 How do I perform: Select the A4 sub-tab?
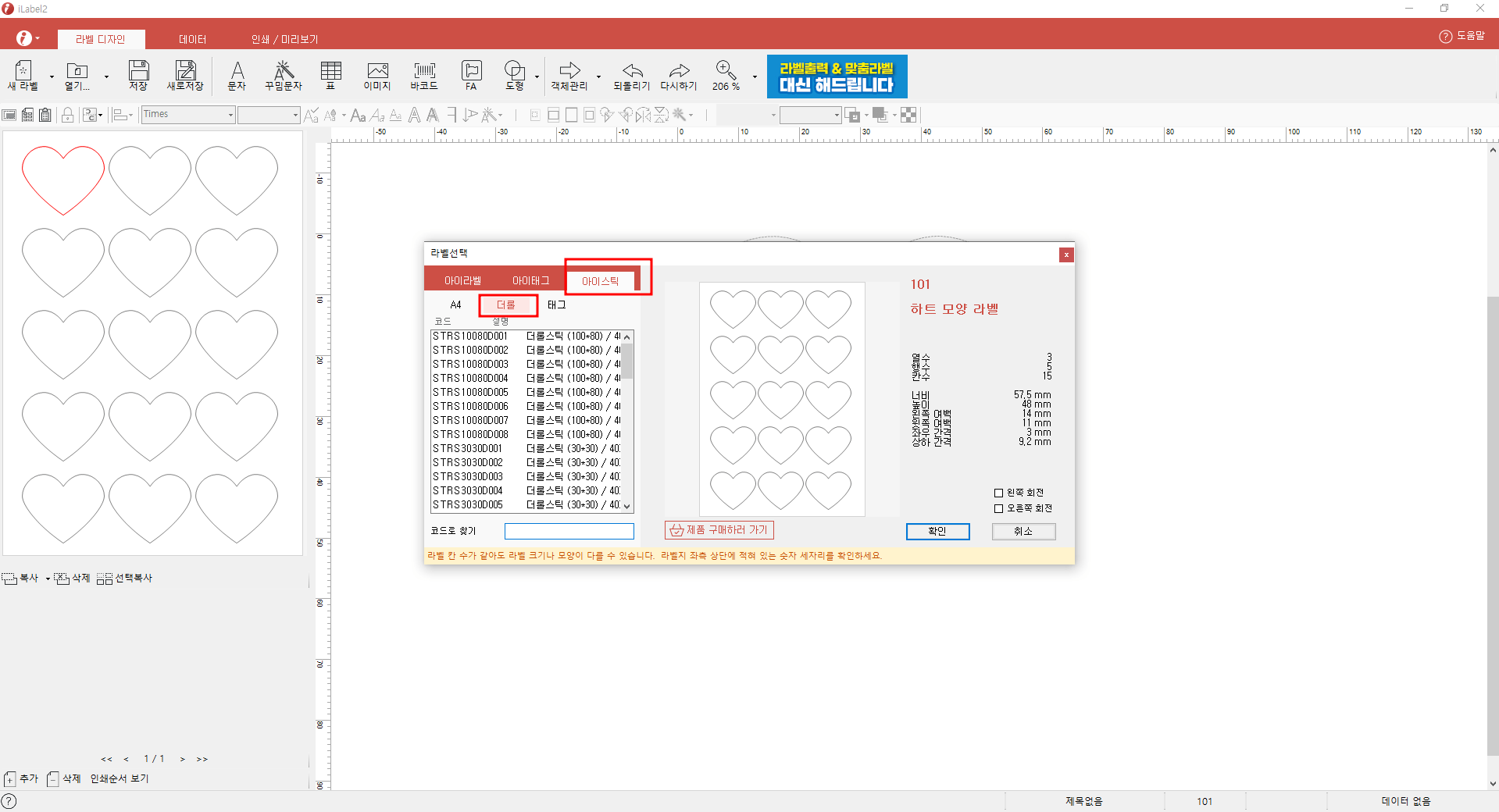(455, 305)
